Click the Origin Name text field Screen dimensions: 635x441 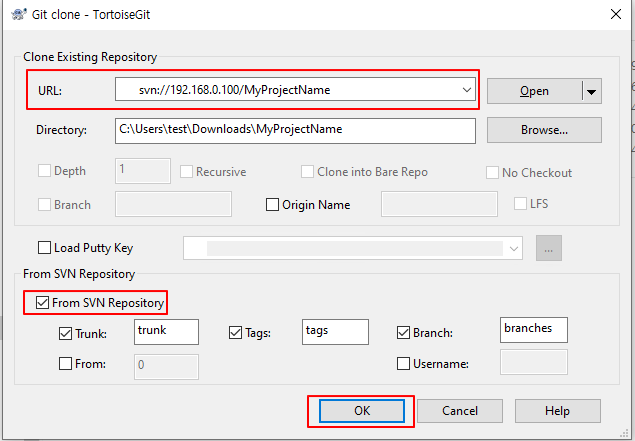[x=439, y=204]
